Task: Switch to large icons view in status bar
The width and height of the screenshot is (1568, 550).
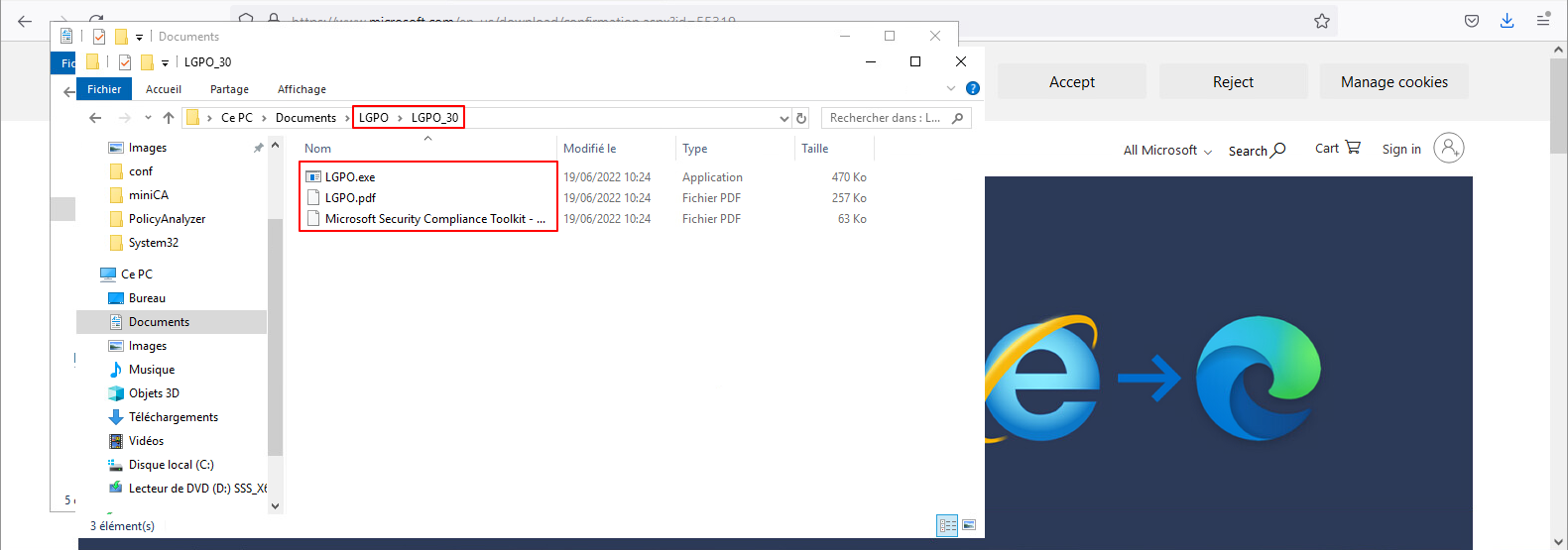Action: [969, 525]
